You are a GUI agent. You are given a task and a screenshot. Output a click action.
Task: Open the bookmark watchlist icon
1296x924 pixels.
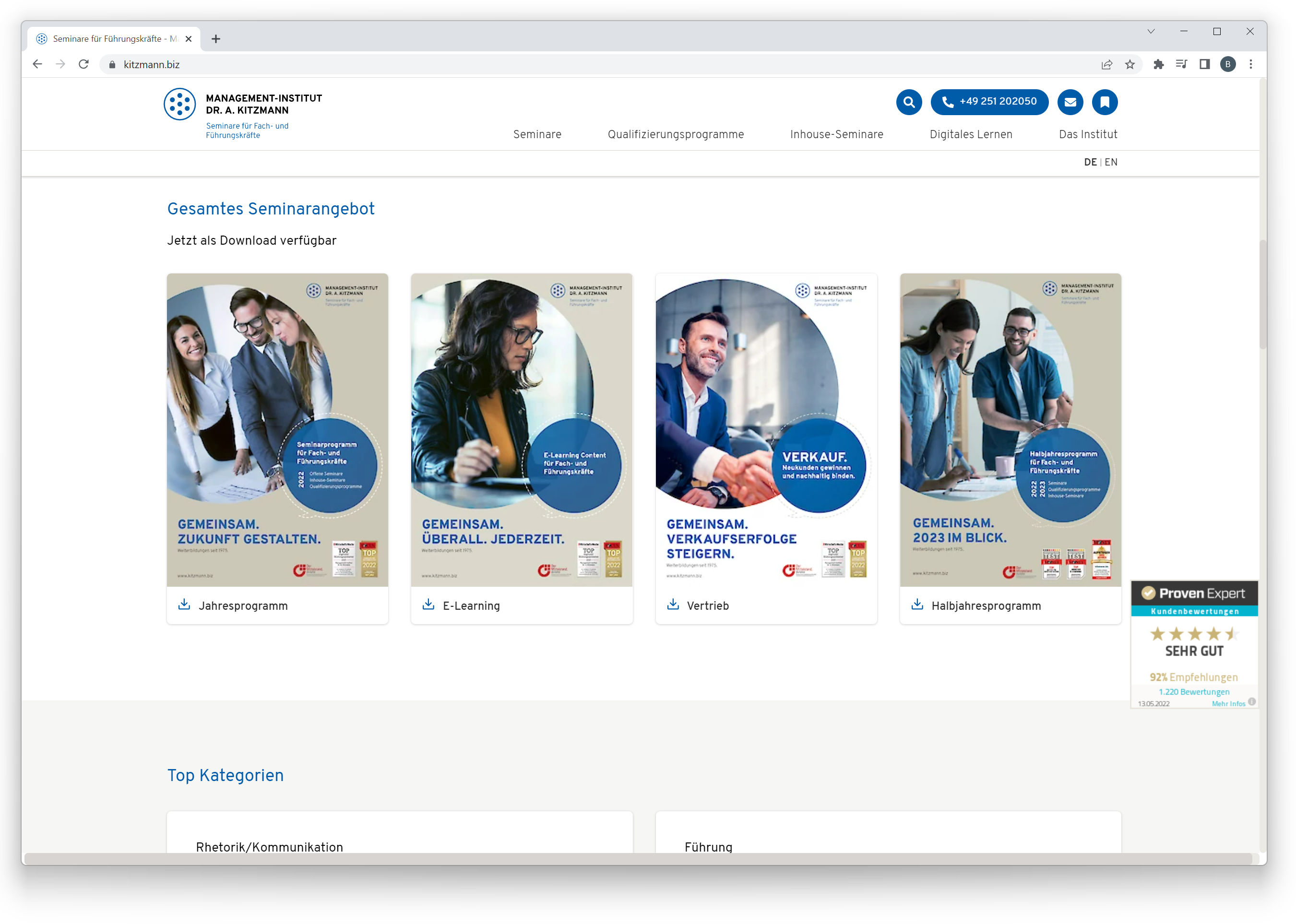pyautogui.click(x=1104, y=102)
